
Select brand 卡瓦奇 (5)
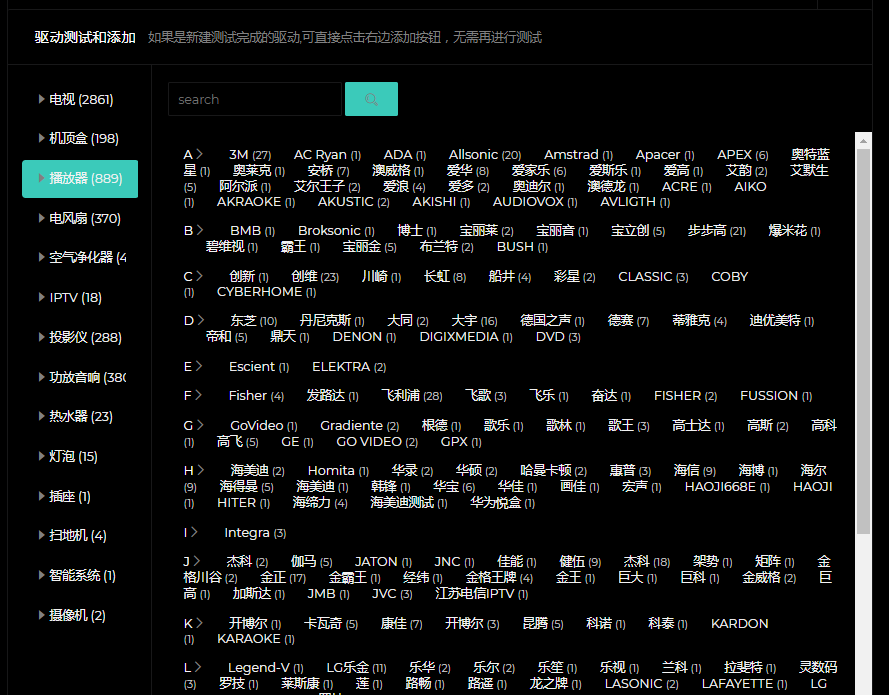tap(331, 624)
